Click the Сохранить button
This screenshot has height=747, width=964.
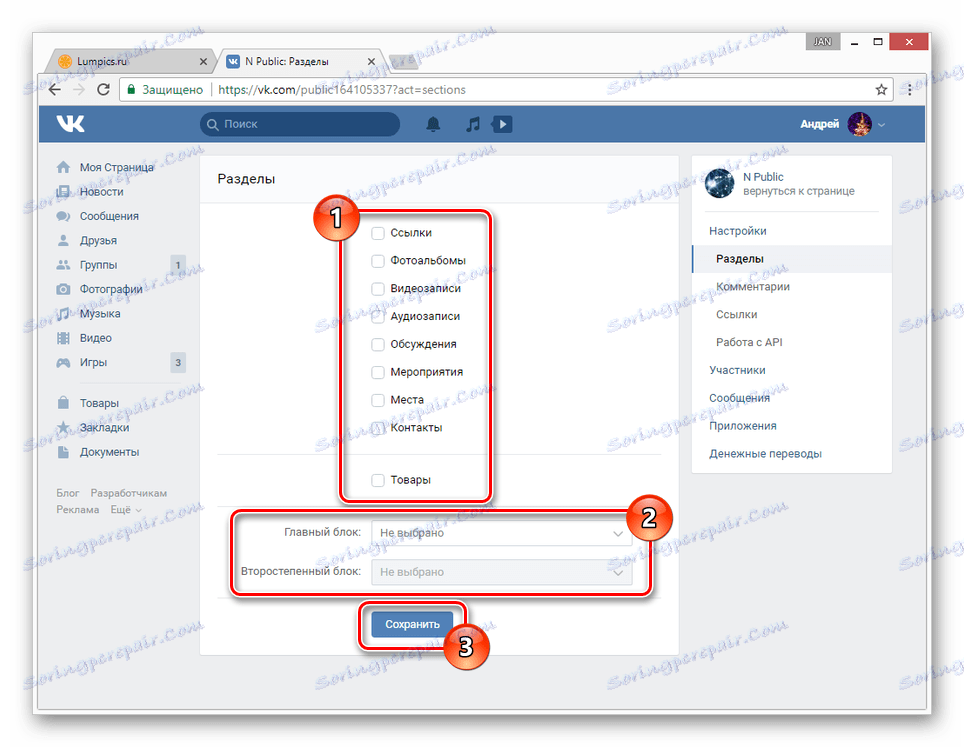point(412,625)
